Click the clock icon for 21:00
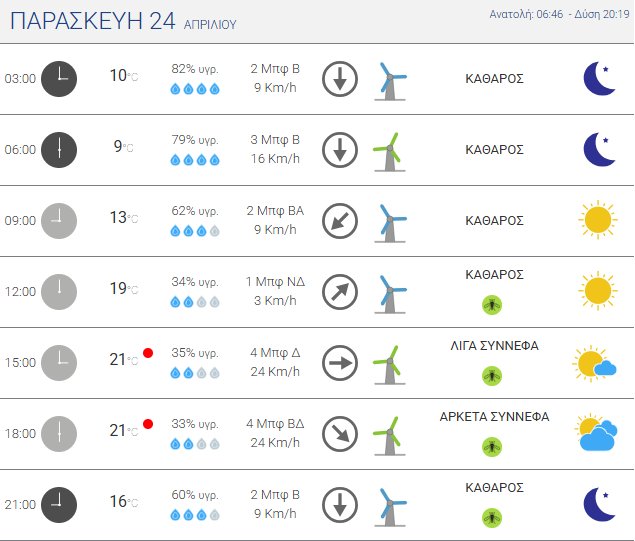This screenshot has height=541, width=635. coord(59,504)
